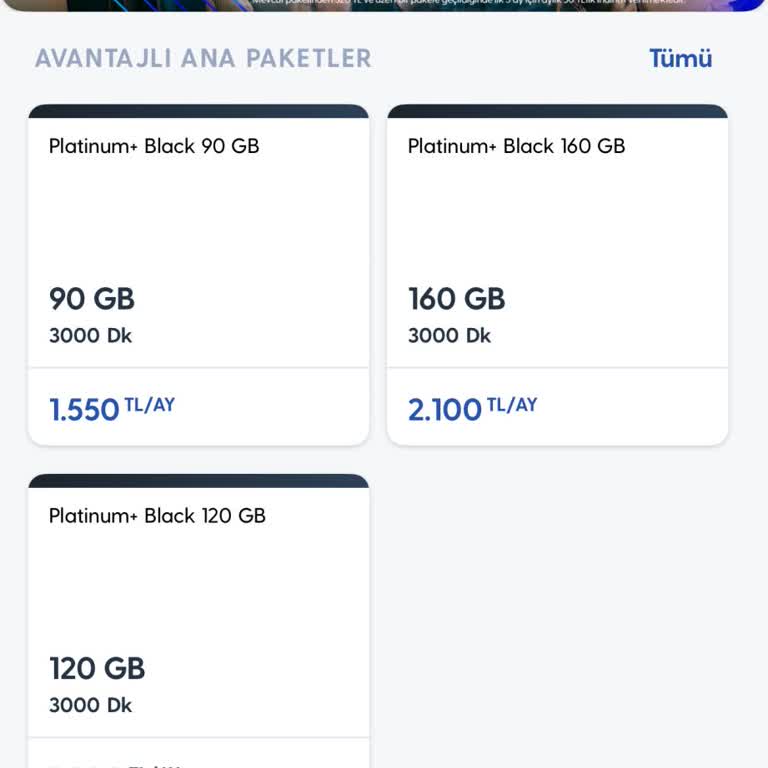Tap the "TL/AY" label beside 1.550

click(x=149, y=405)
